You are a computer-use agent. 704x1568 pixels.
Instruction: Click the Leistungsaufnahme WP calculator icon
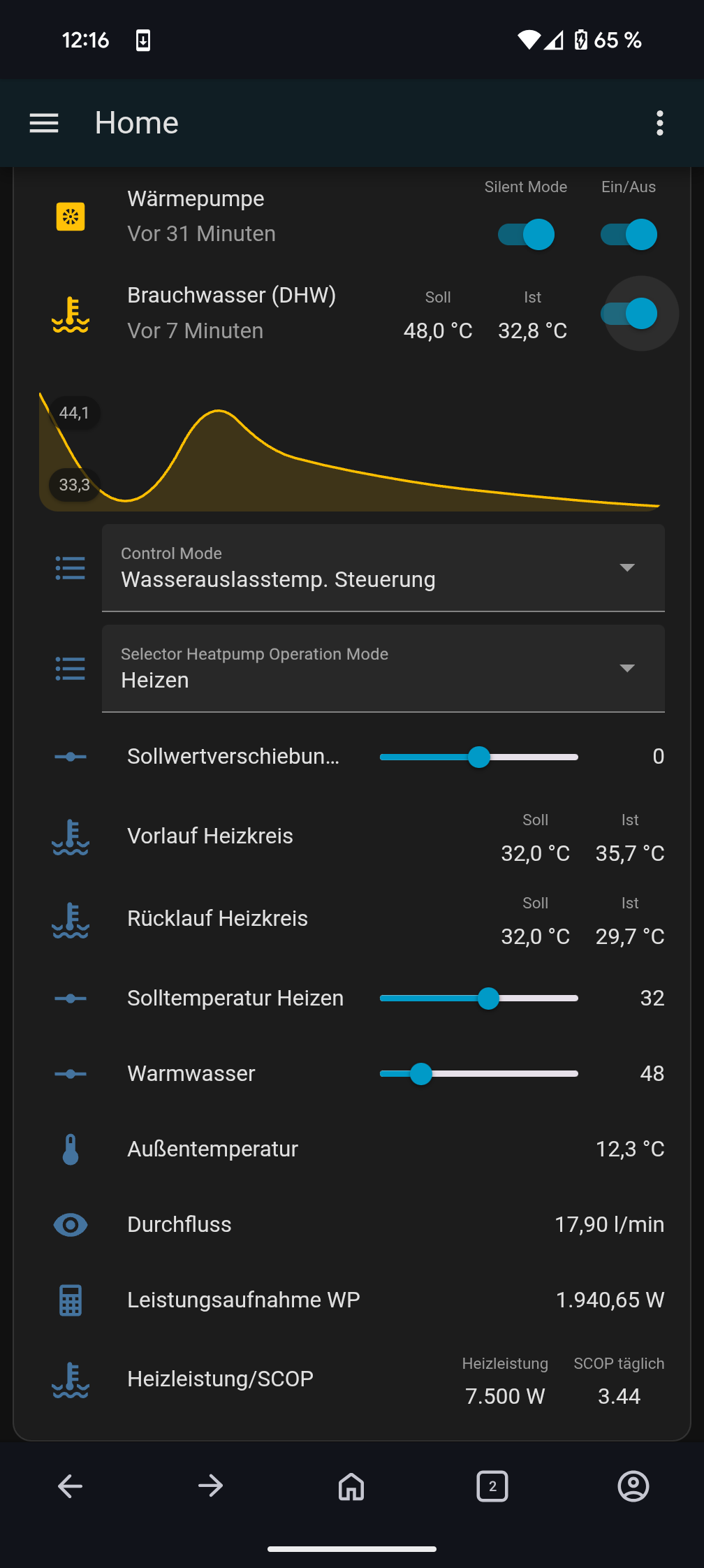pos(71,1300)
